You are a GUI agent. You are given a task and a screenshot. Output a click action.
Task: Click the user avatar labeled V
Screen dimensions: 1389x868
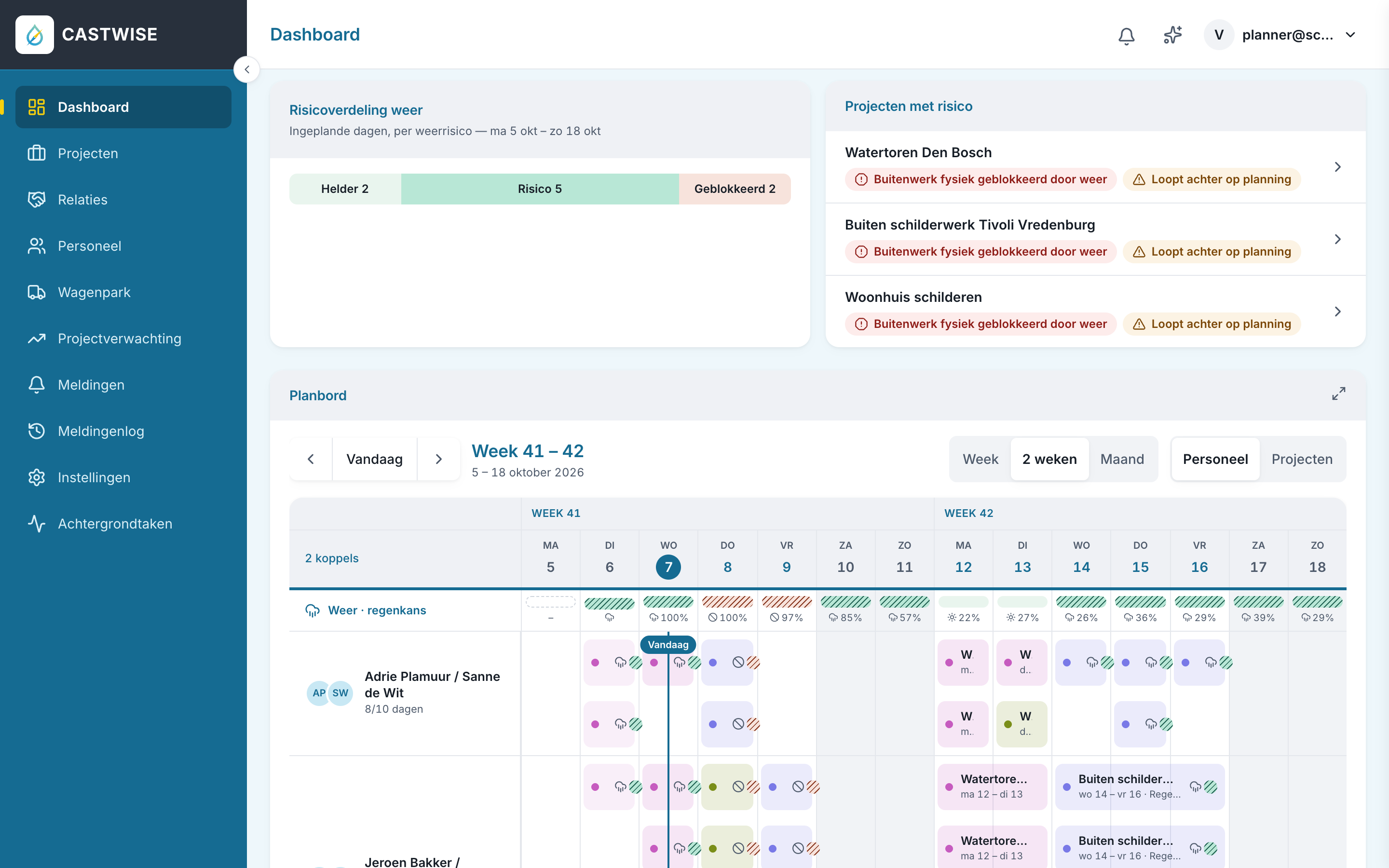[x=1219, y=35]
